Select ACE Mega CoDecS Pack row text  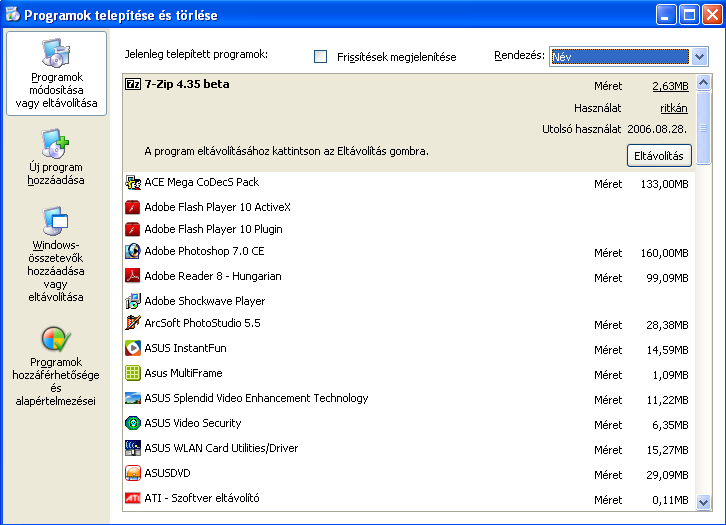[x=201, y=182]
